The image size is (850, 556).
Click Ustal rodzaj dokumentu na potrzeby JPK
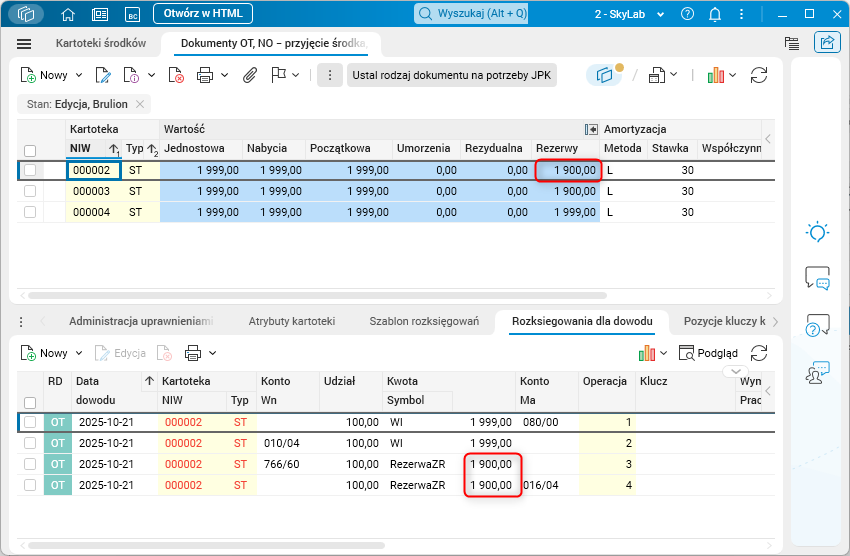click(452, 75)
